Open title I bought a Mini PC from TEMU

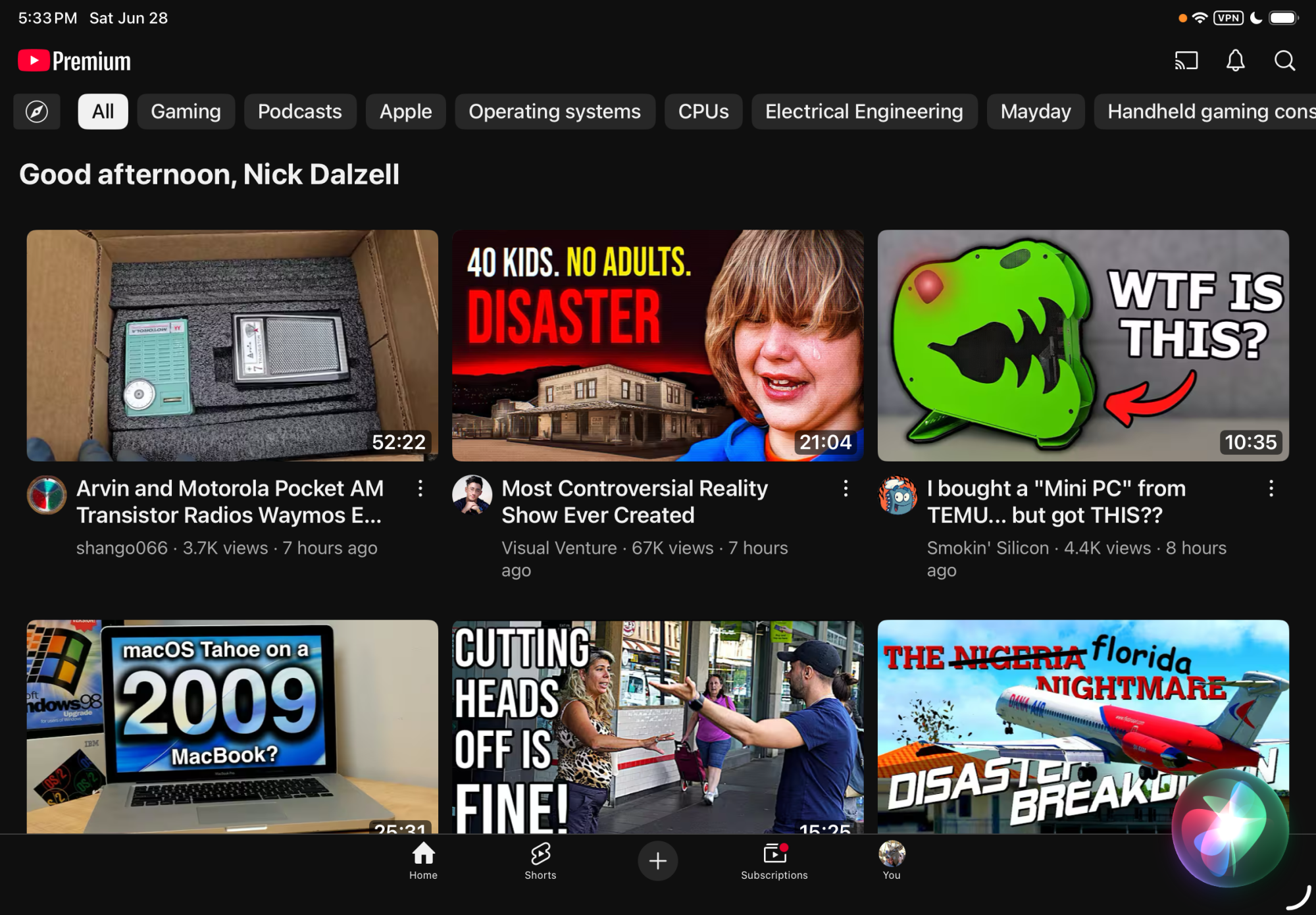click(1056, 502)
